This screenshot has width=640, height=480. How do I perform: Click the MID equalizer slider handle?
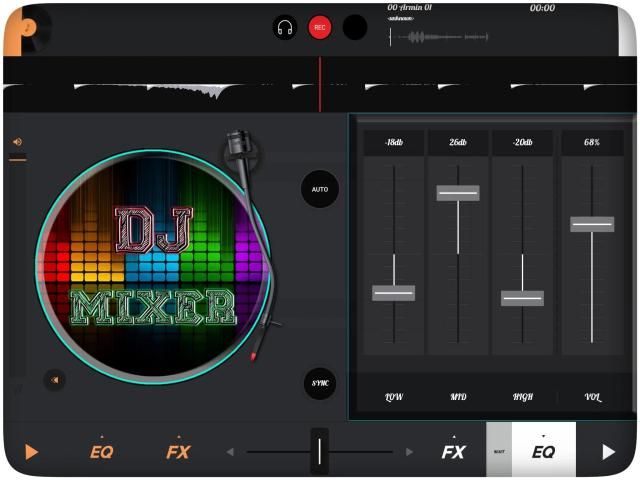pyautogui.click(x=458, y=193)
